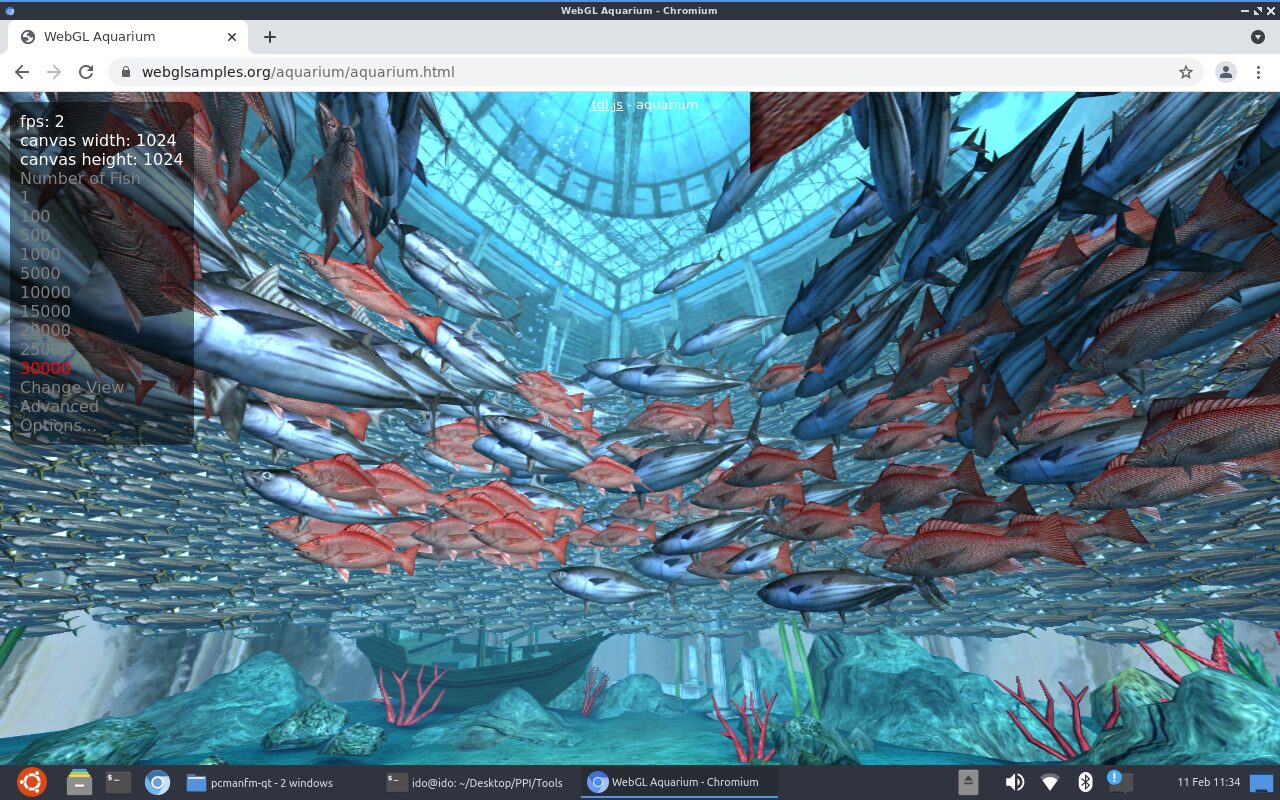The image size is (1280, 800).
Task: Expand the Advanced option
Action: tap(59, 406)
